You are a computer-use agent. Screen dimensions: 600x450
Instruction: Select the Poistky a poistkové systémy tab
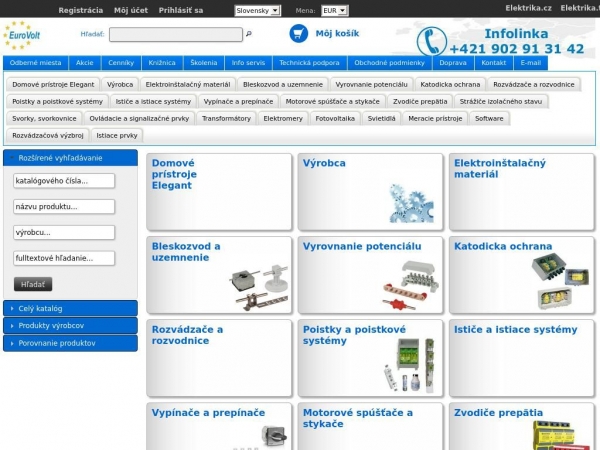(x=57, y=101)
